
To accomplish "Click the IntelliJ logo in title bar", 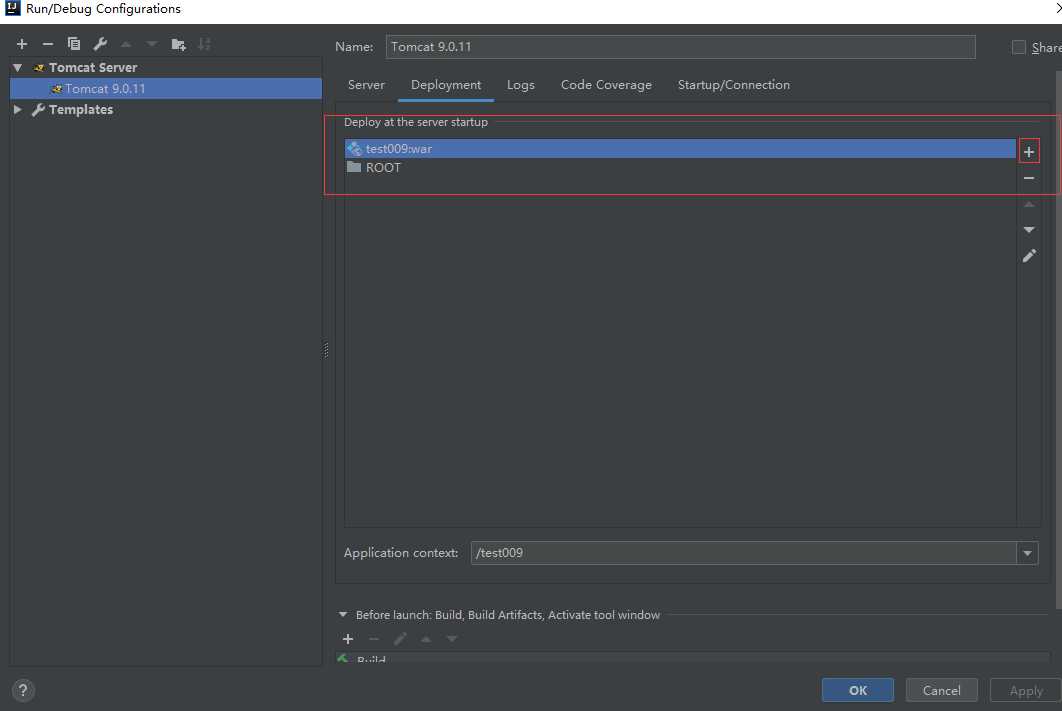I will click(12, 9).
